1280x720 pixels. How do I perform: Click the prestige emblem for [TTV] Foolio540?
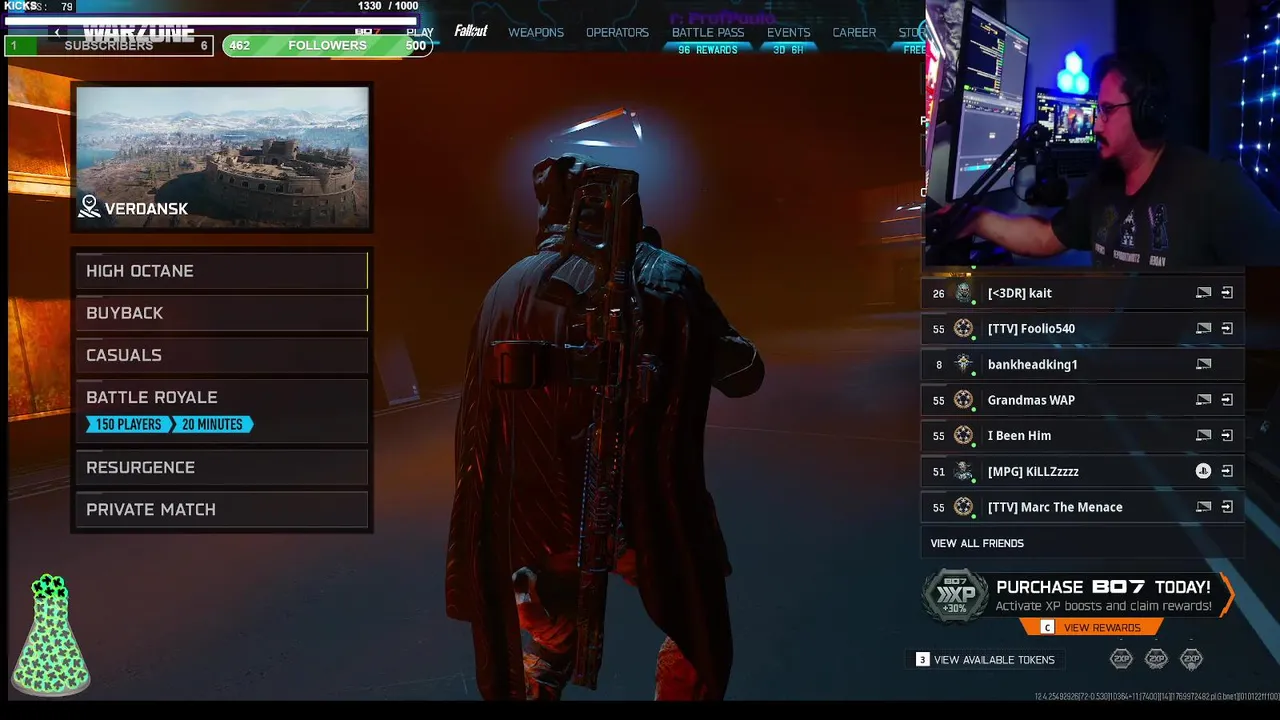[x=963, y=329]
